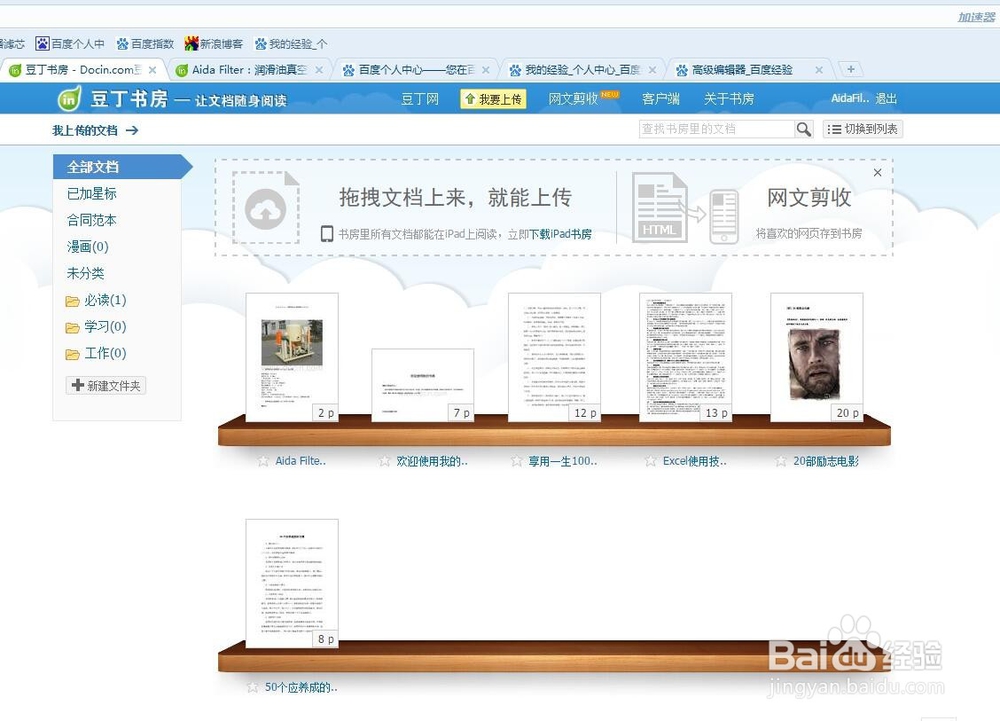Star the 20部励志电影 document
The width and height of the screenshot is (1000, 721).
click(x=781, y=461)
